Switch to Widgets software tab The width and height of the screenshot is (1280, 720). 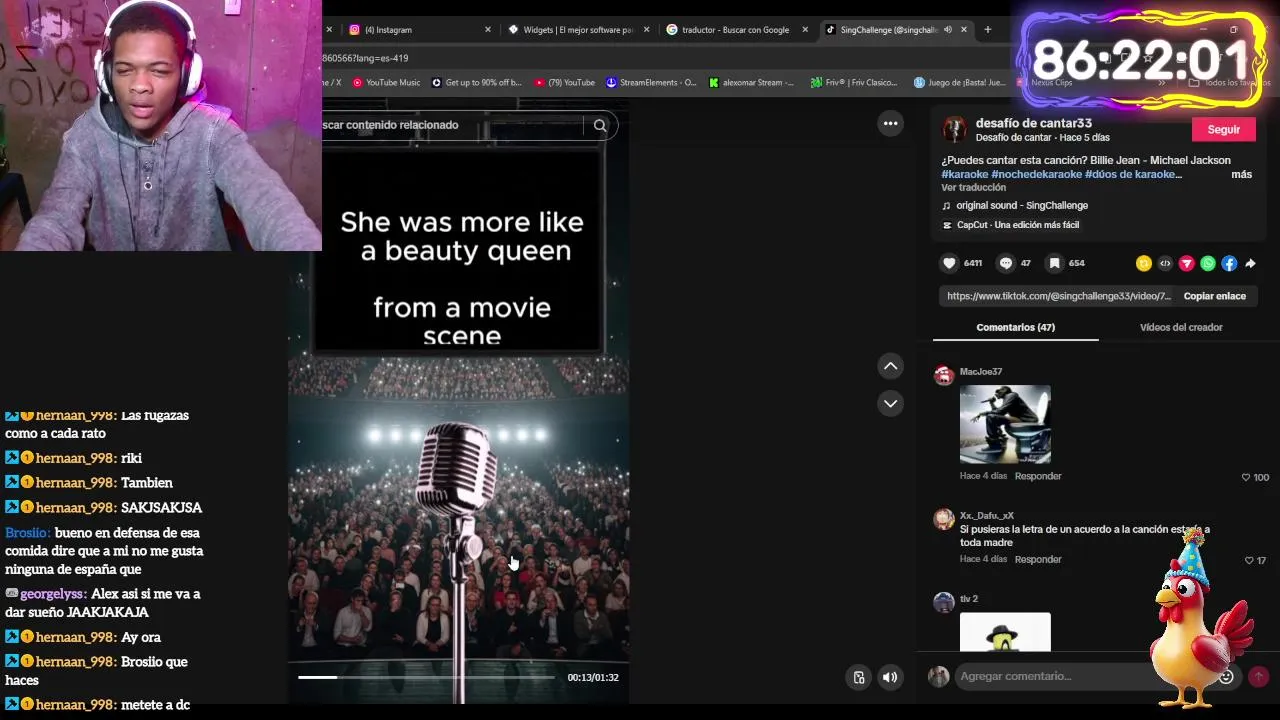[577, 29]
